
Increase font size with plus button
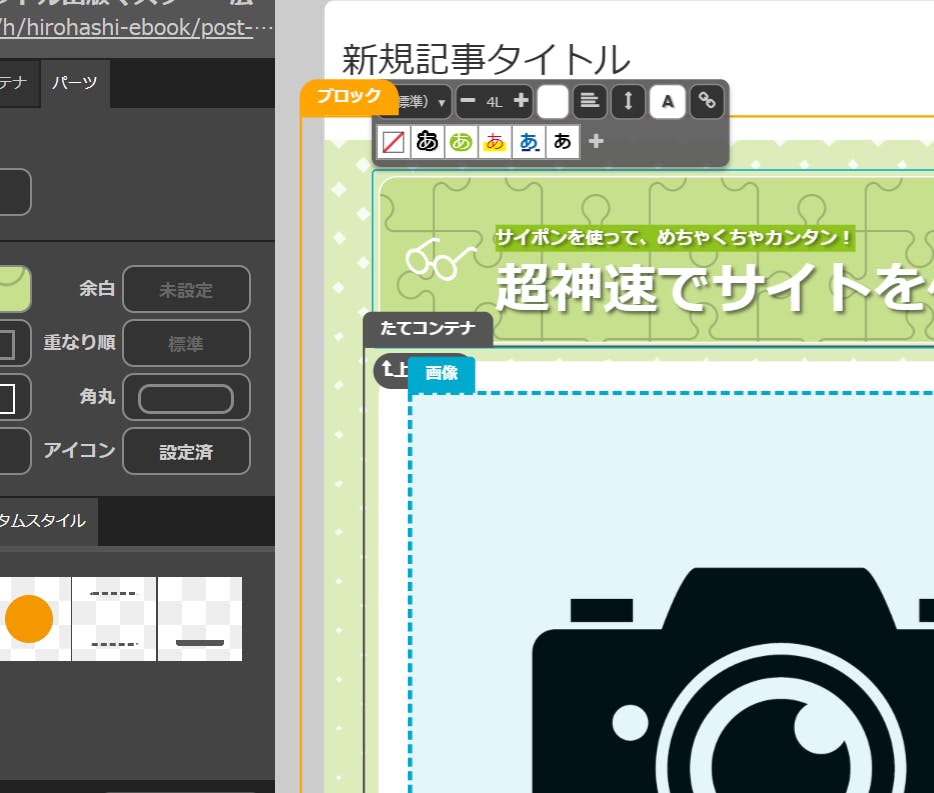pyautogui.click(x=520, y=101)
